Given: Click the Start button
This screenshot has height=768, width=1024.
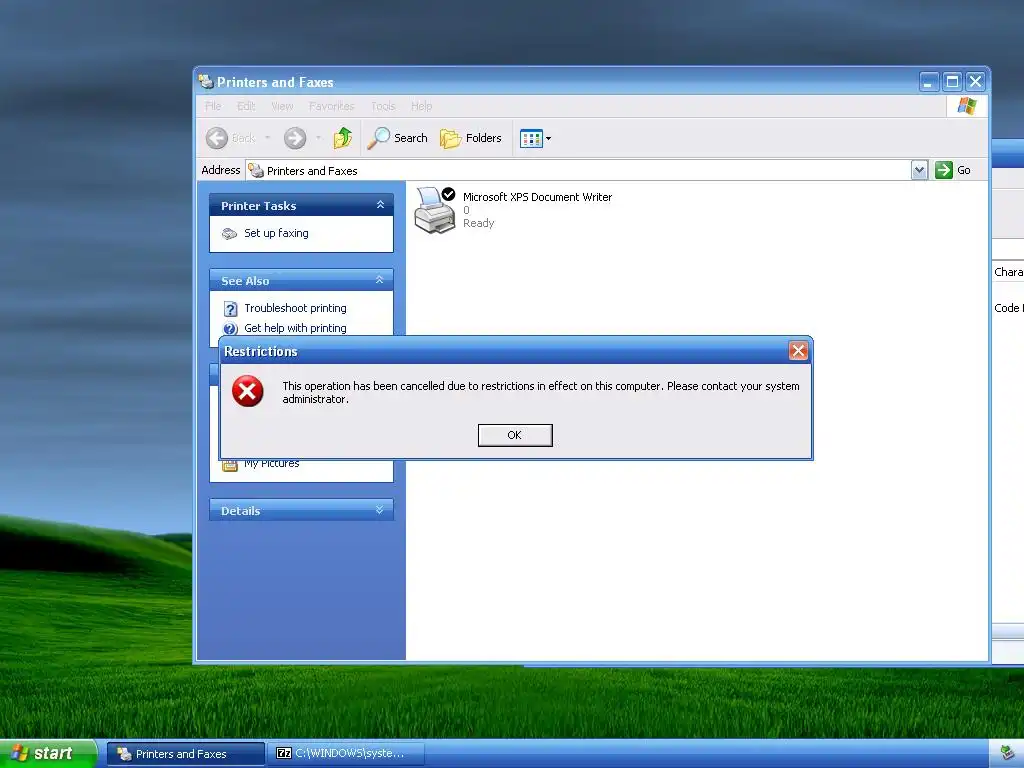Looking at the screenshot, I should [x=48, y=753].
